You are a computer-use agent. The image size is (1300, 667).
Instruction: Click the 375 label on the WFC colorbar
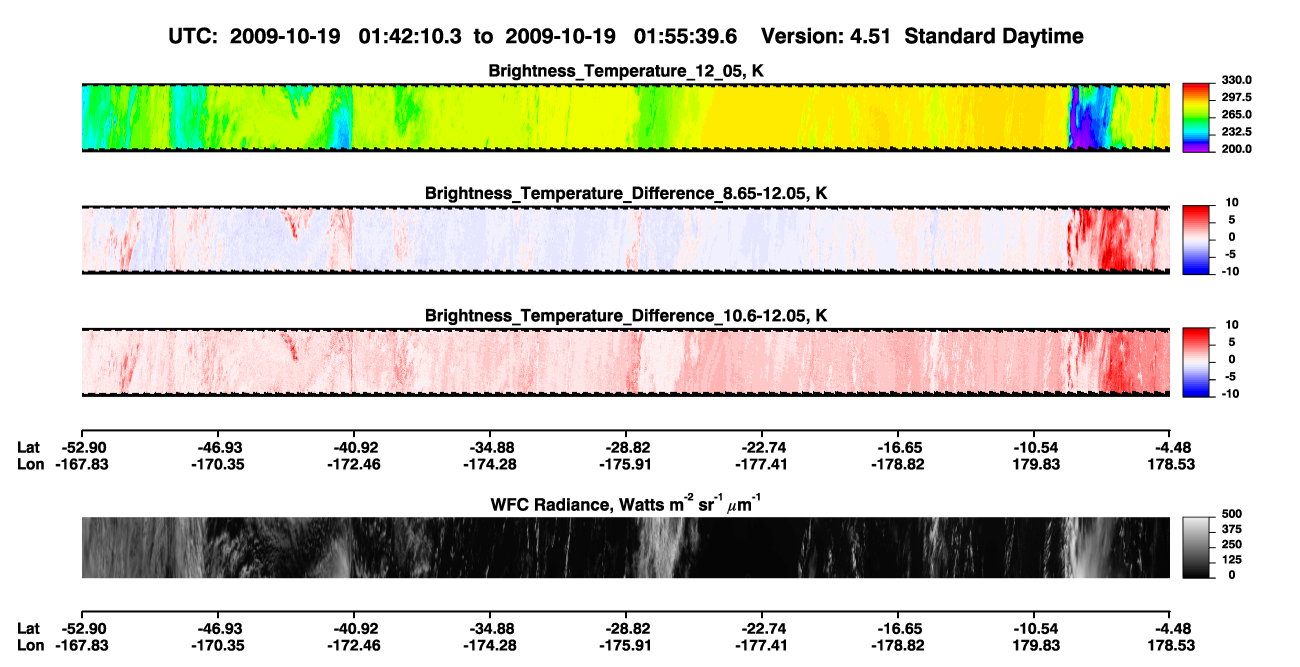pyautogui.click(x=1232, y=531)
